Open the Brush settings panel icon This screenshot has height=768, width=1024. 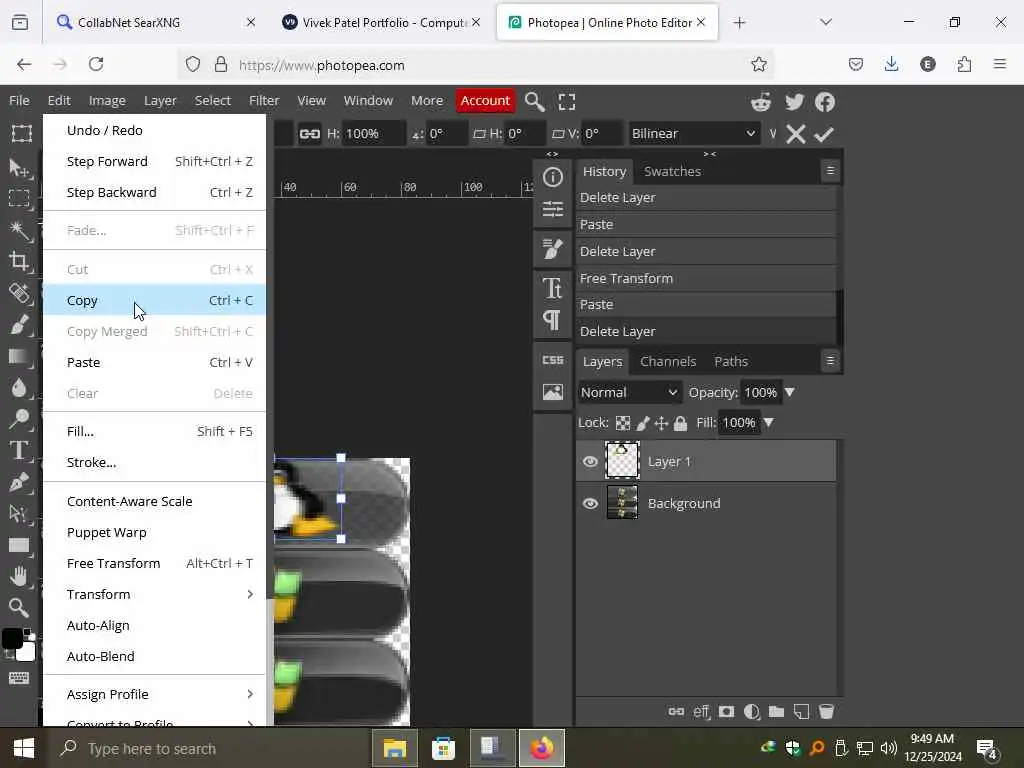pos(552,249)
